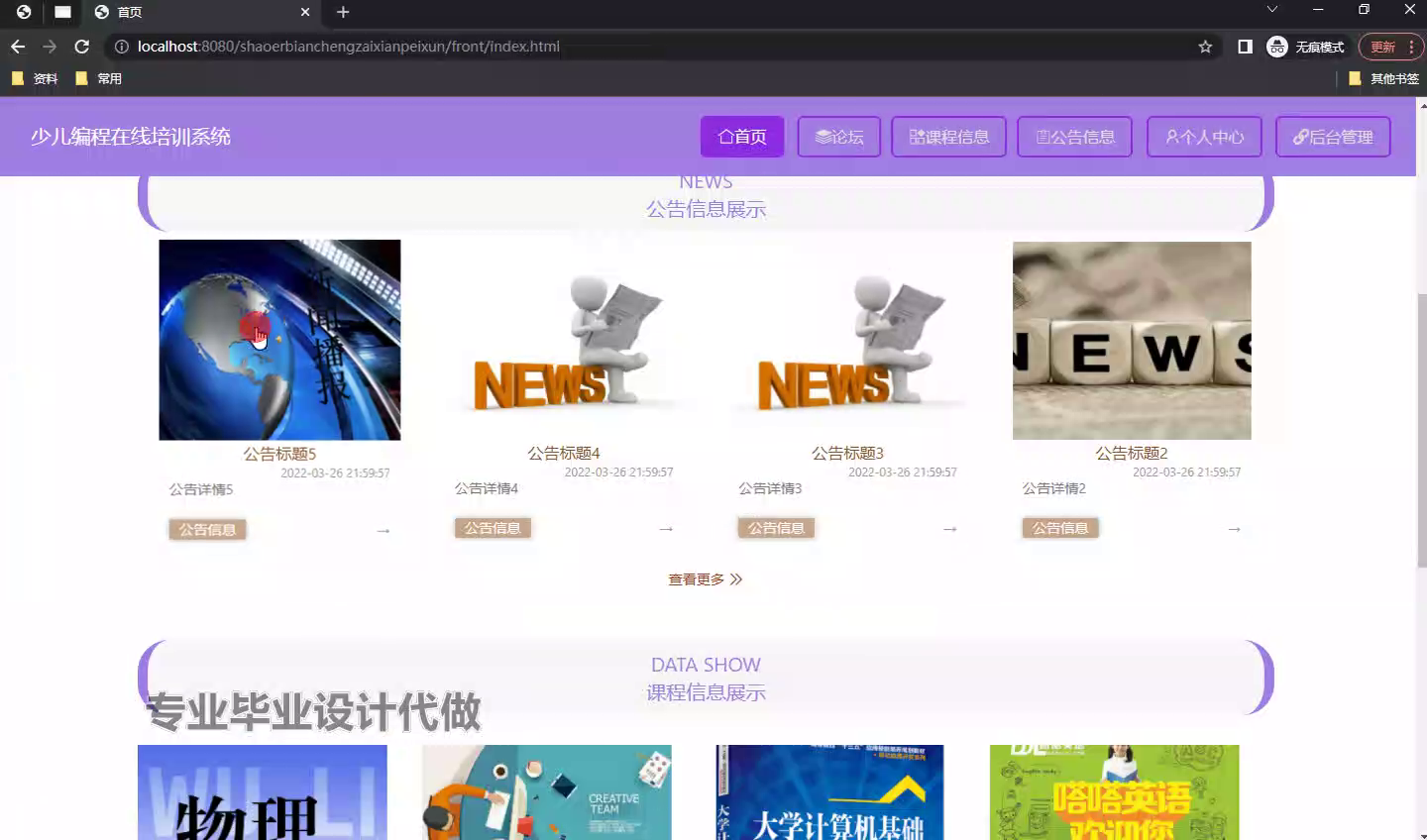Click the 公告信息 tag under 公告详情2
Image resolution: width=1427 pixels, height=840 pixels.
(1060, 528)
